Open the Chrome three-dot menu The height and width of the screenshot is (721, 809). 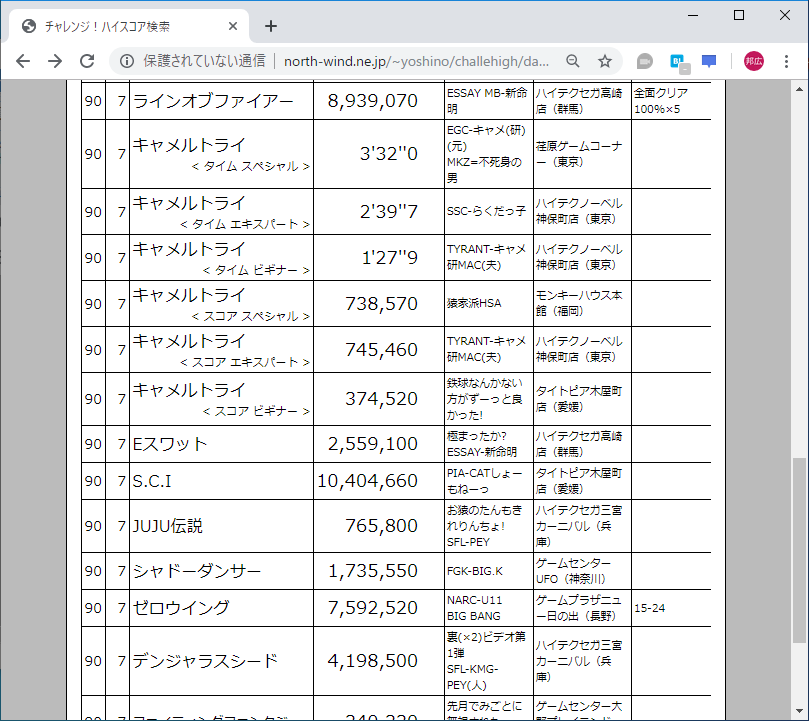[789, 60]
